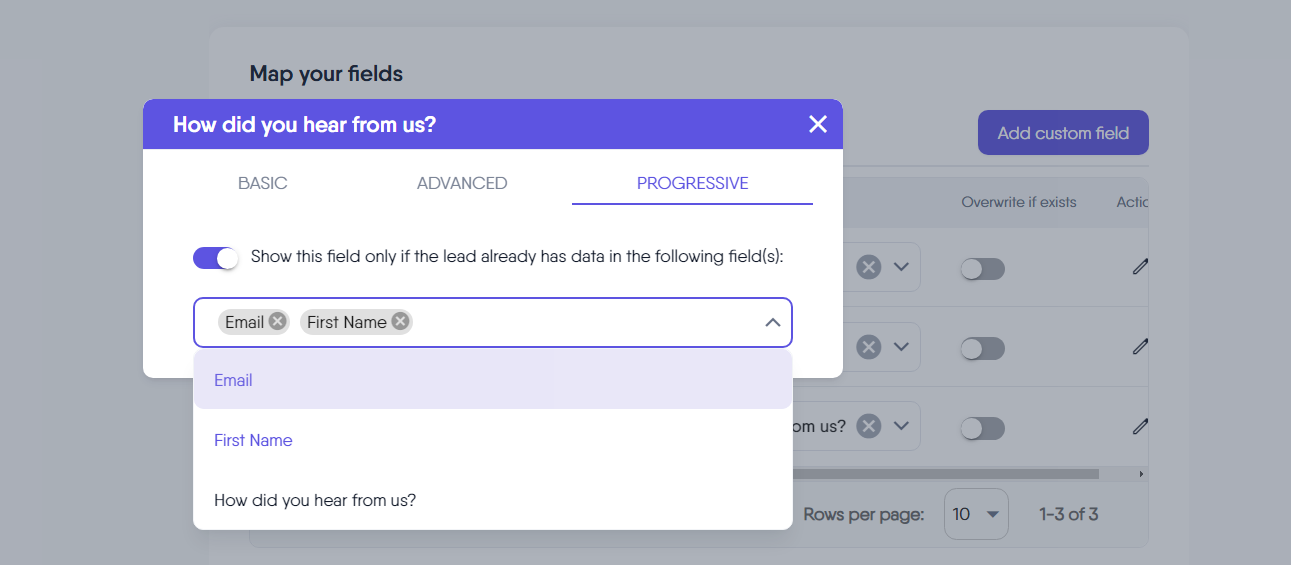This screenshot has width=1291, height=565.
Task: Click the horizontal scrollbar's right arrow
Action: click(1141, 473)
